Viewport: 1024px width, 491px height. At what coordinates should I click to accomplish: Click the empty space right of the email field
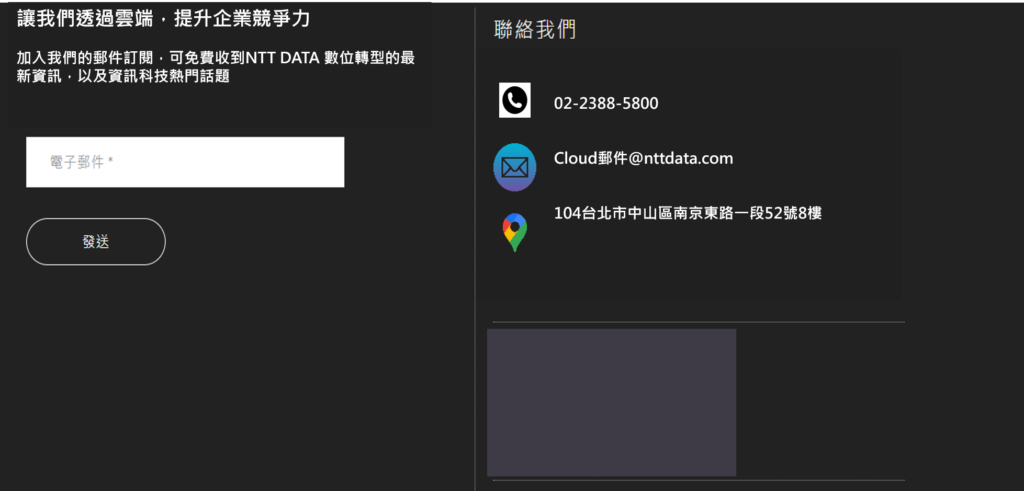click(x=400, y=162)
